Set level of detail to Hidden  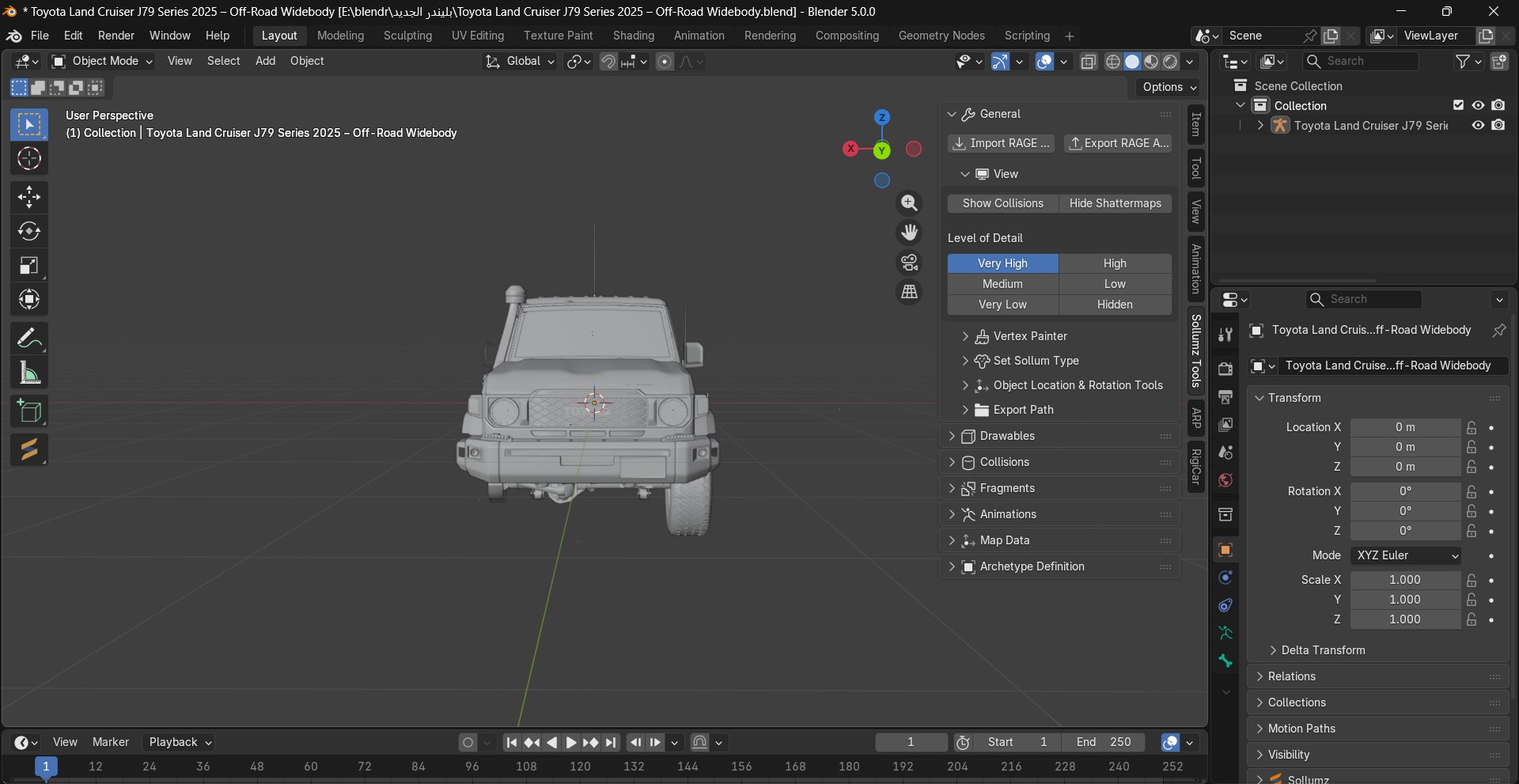click(1116, 305)
